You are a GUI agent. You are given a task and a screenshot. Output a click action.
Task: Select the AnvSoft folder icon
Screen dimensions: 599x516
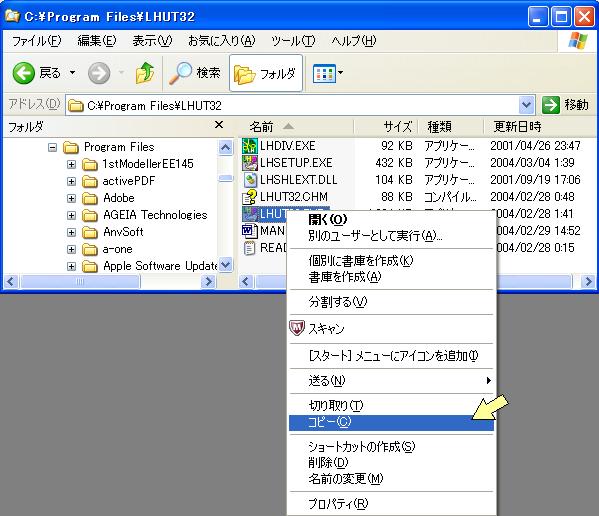point(90,232)
